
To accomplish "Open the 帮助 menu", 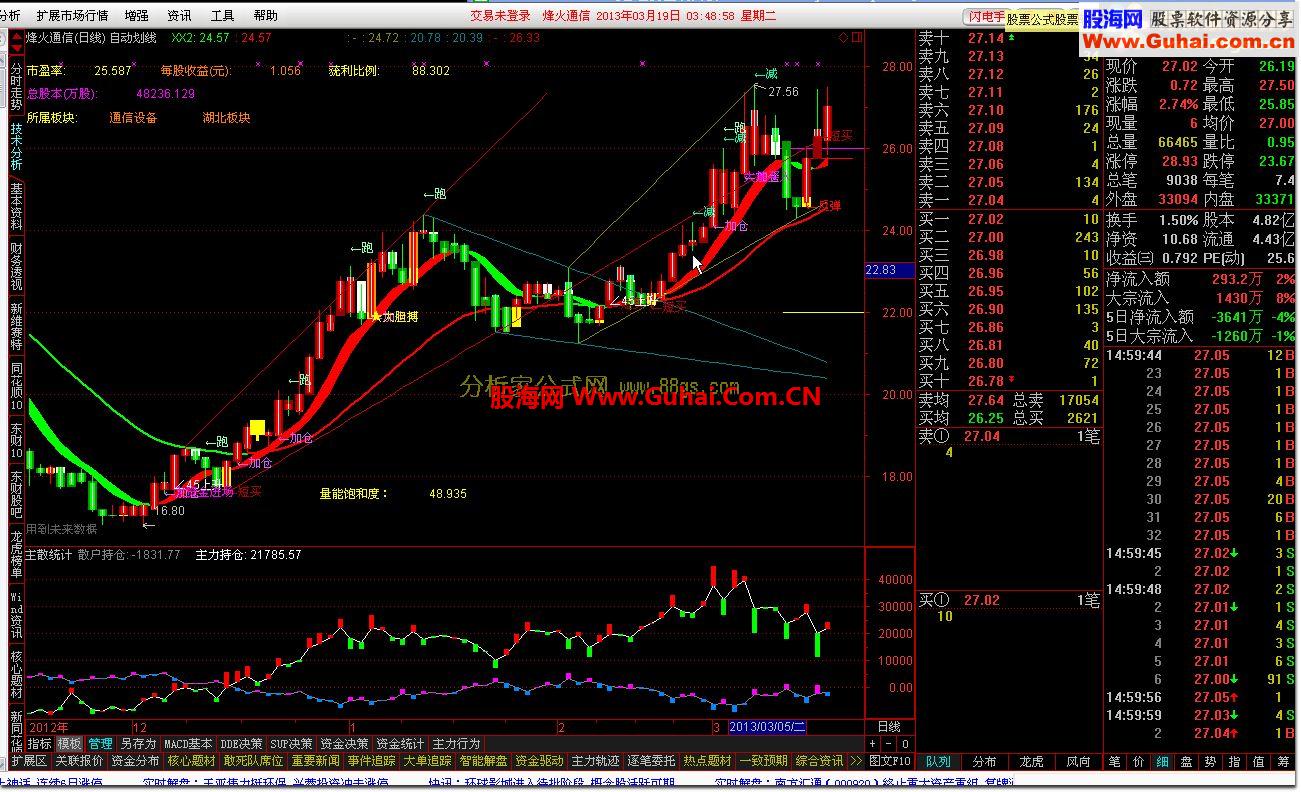I will [266, 16].
